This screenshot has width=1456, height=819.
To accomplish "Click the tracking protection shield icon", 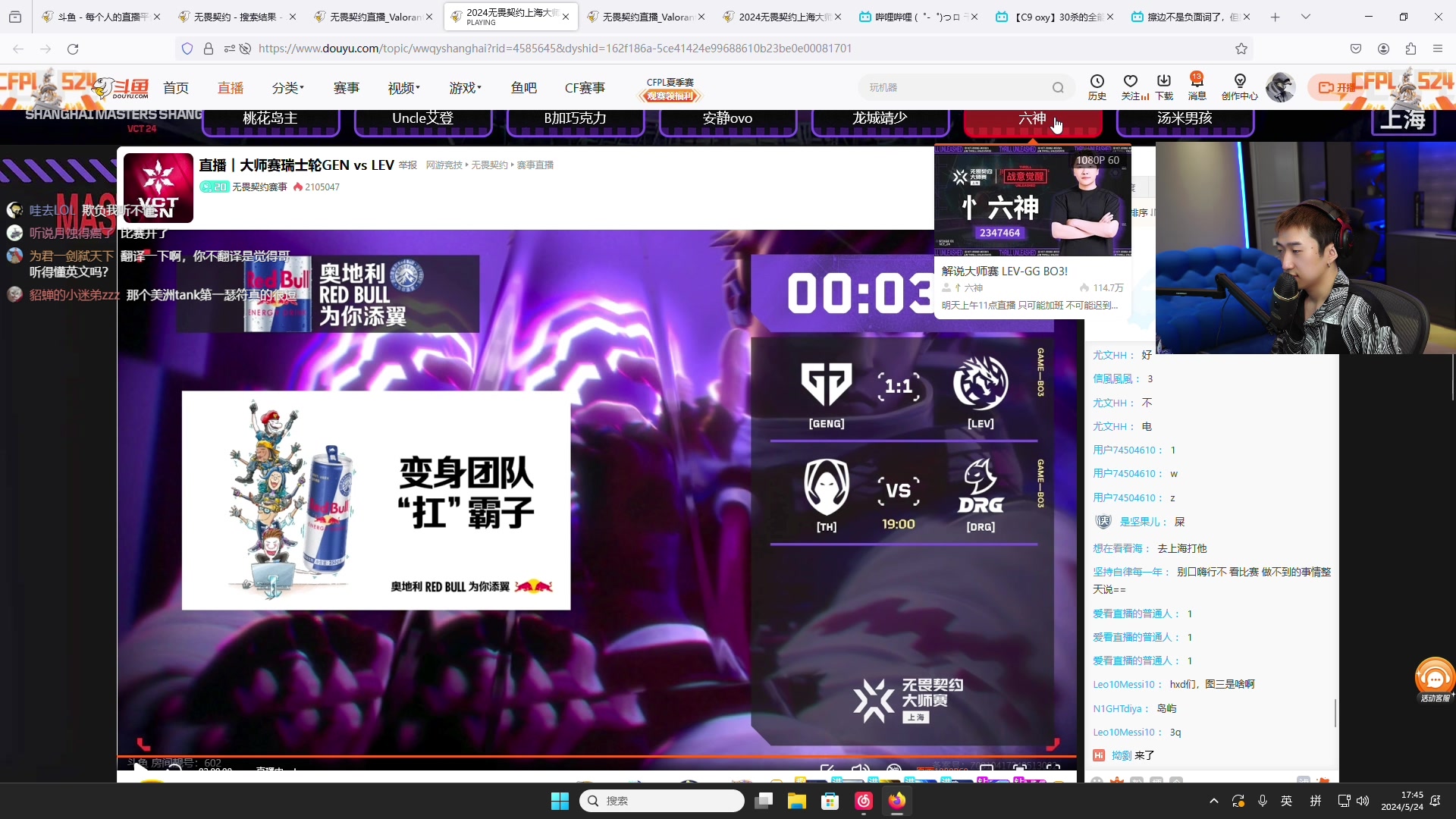I will [x=187, y=49].
